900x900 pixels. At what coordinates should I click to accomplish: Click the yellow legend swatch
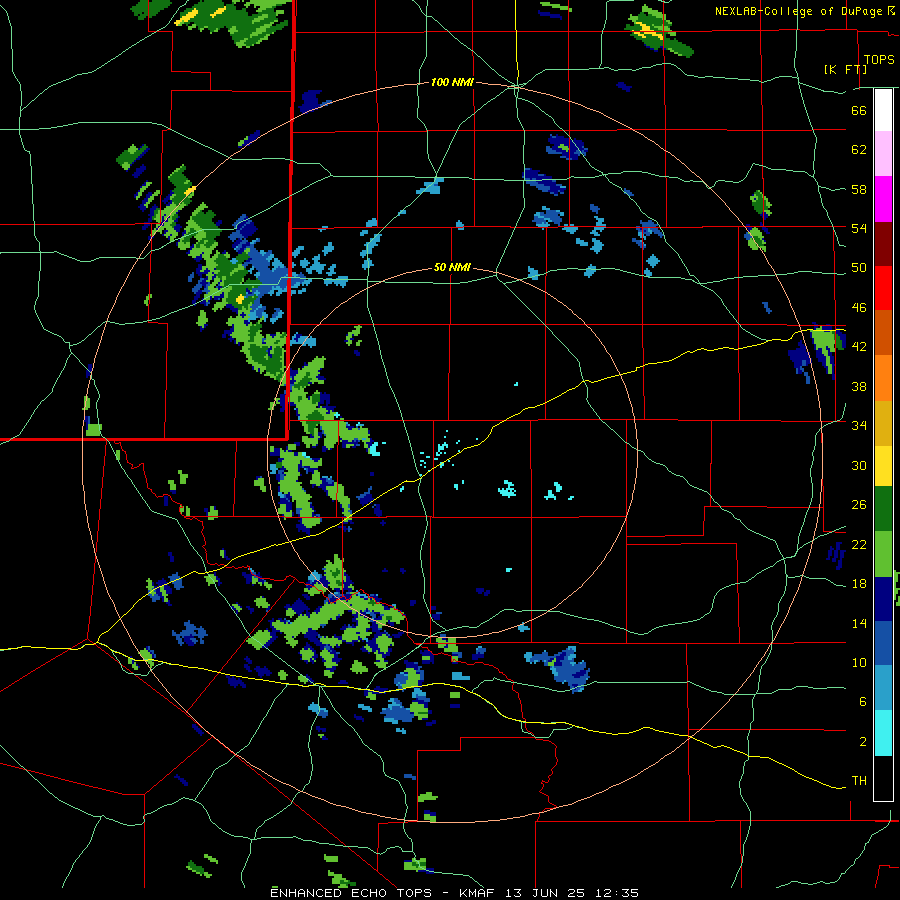[883, 466]
